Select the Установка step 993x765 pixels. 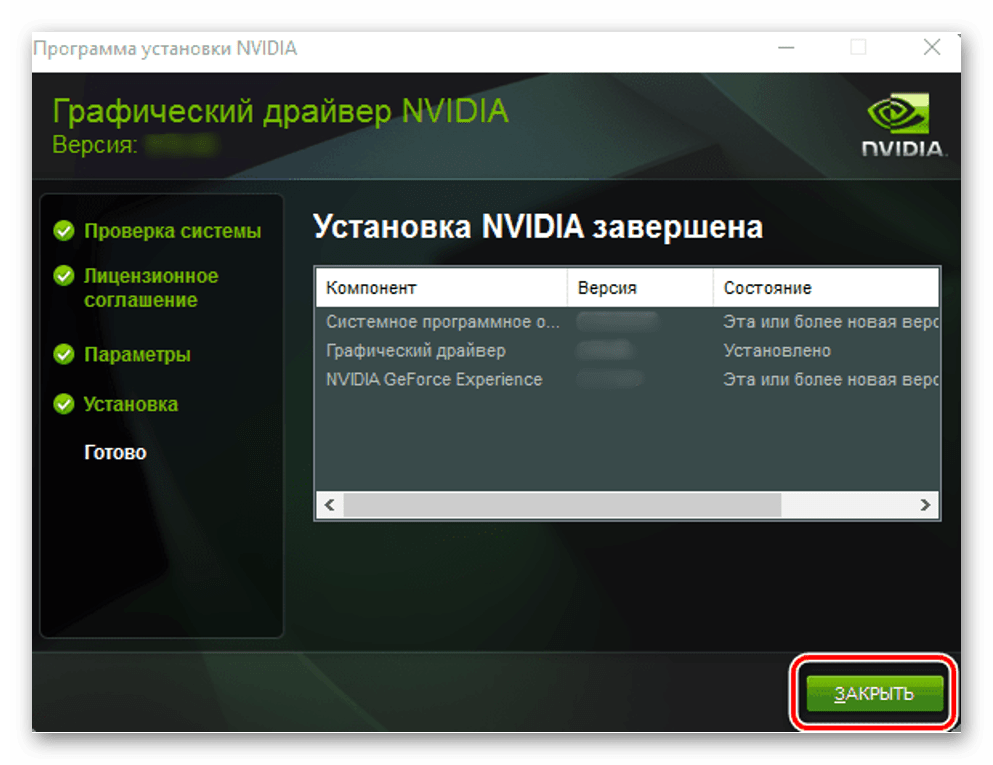click(x=130, y=404)
